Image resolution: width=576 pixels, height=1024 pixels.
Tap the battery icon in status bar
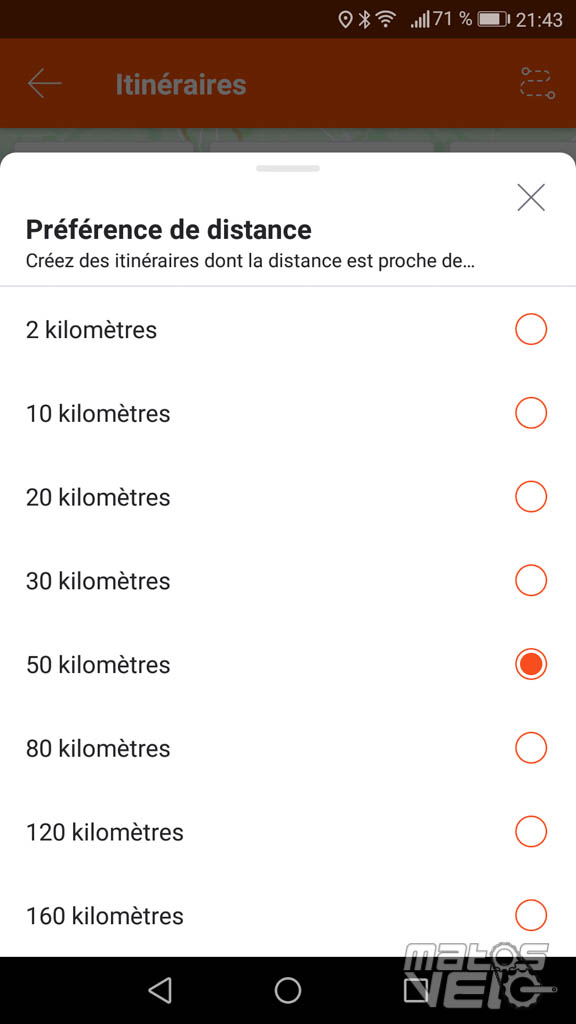pos(493,20)
